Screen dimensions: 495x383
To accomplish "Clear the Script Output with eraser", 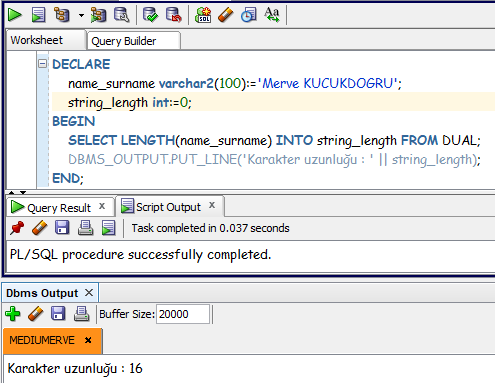I will (x=40, y=228).
